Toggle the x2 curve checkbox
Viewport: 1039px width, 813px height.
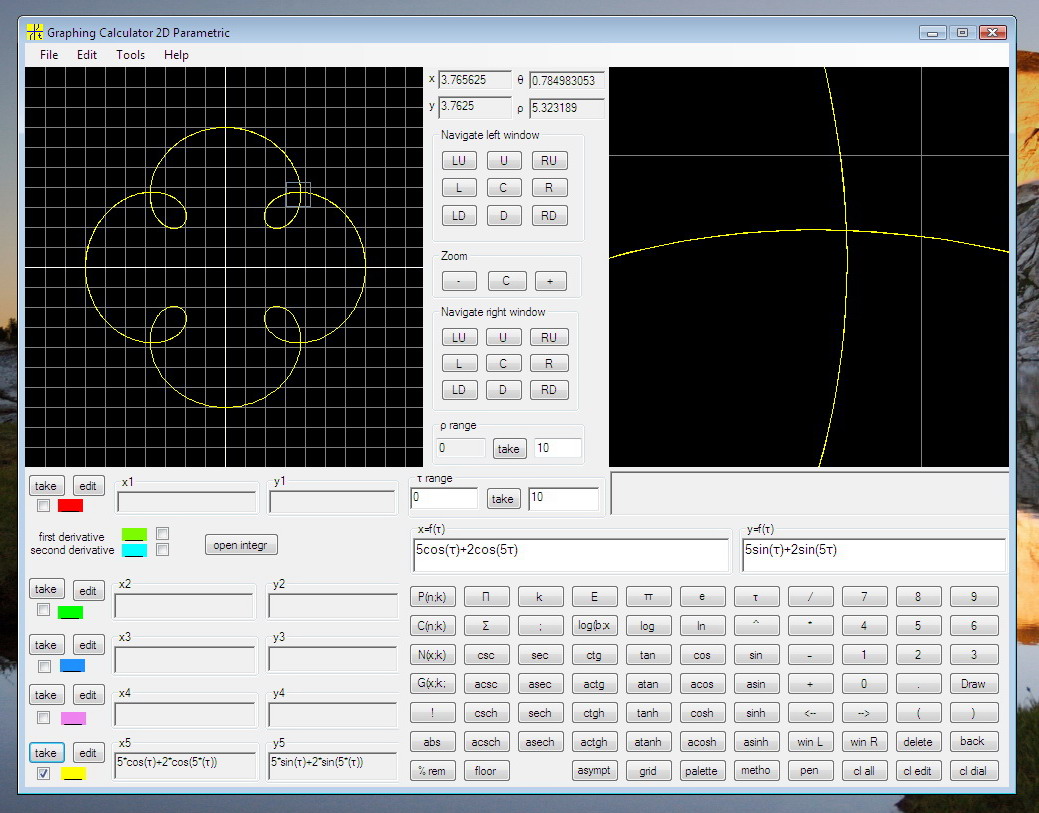44,610
